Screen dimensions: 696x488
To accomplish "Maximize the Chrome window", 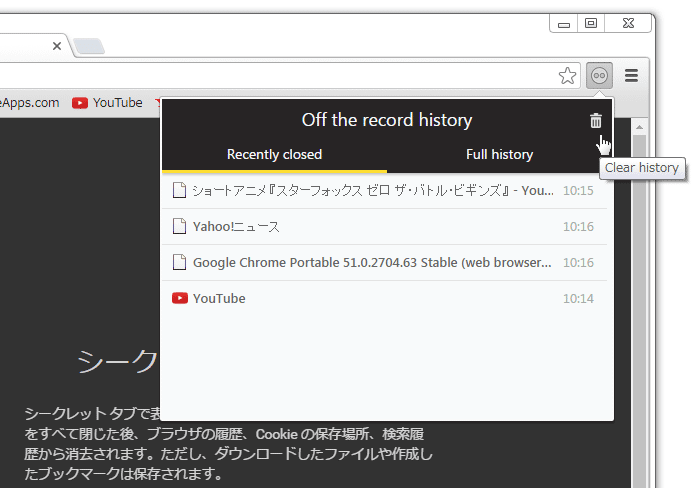I will point(591,24).
